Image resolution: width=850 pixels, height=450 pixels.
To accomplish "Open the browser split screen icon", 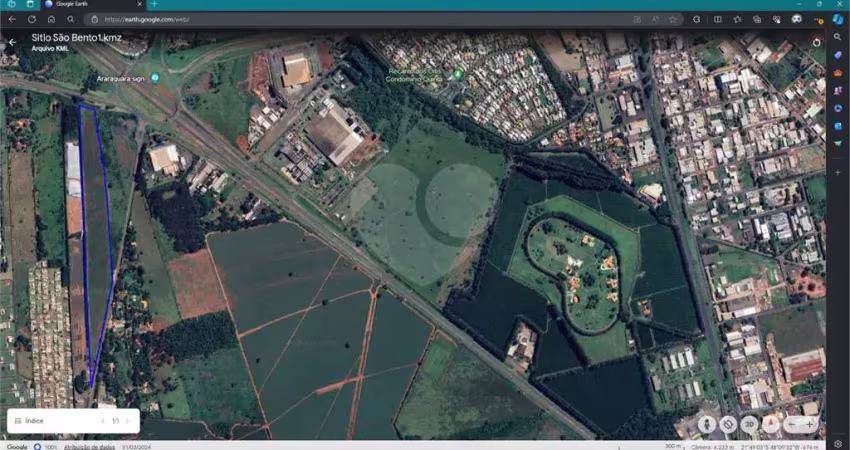I will point(718,20).
